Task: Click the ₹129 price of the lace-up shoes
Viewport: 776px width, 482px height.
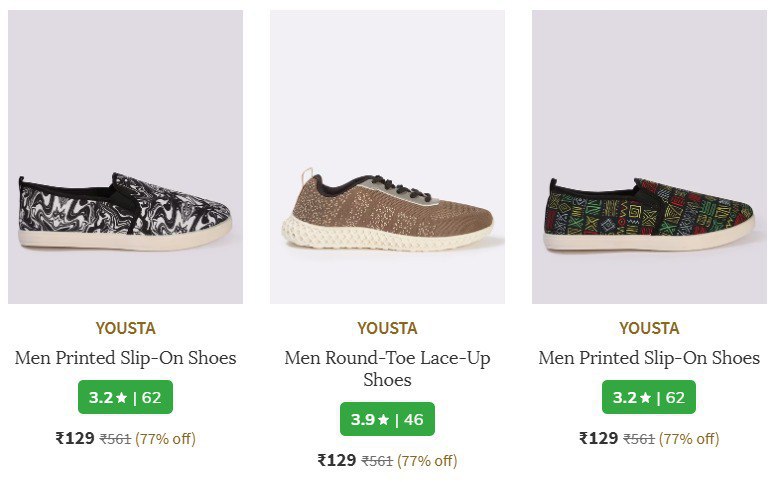Action: click(x=337, y=460)
